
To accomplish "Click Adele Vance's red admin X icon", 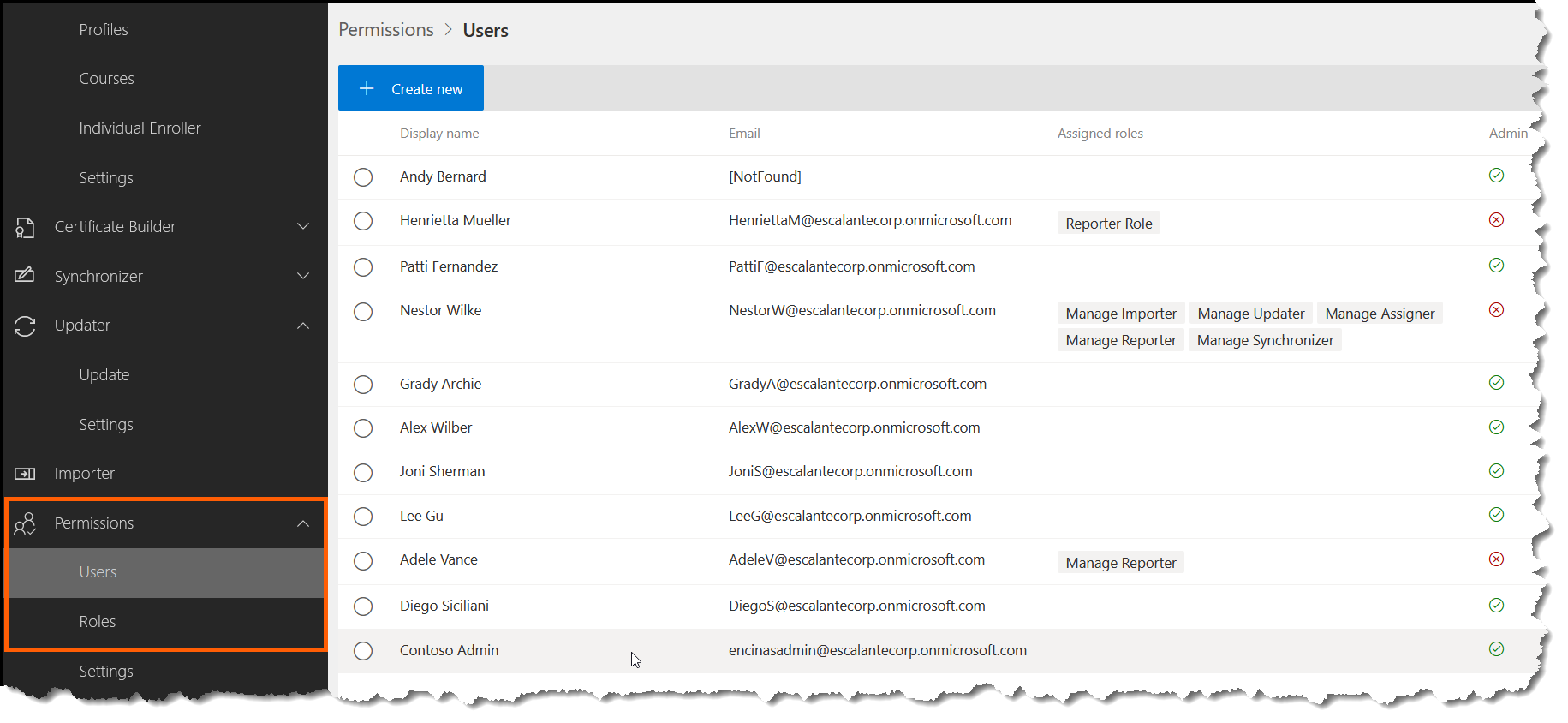I will [x=1496, y=559].
